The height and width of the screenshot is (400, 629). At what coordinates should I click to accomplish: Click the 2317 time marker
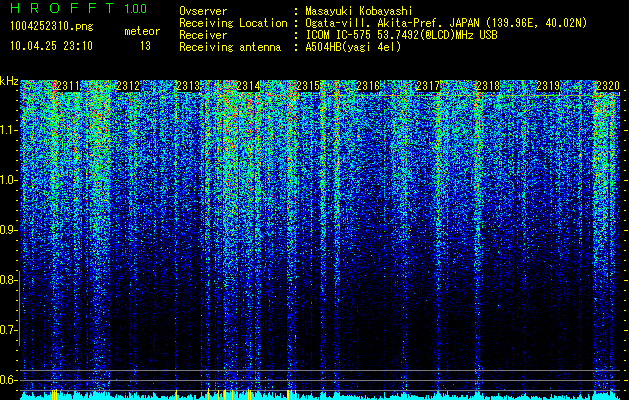428,86
